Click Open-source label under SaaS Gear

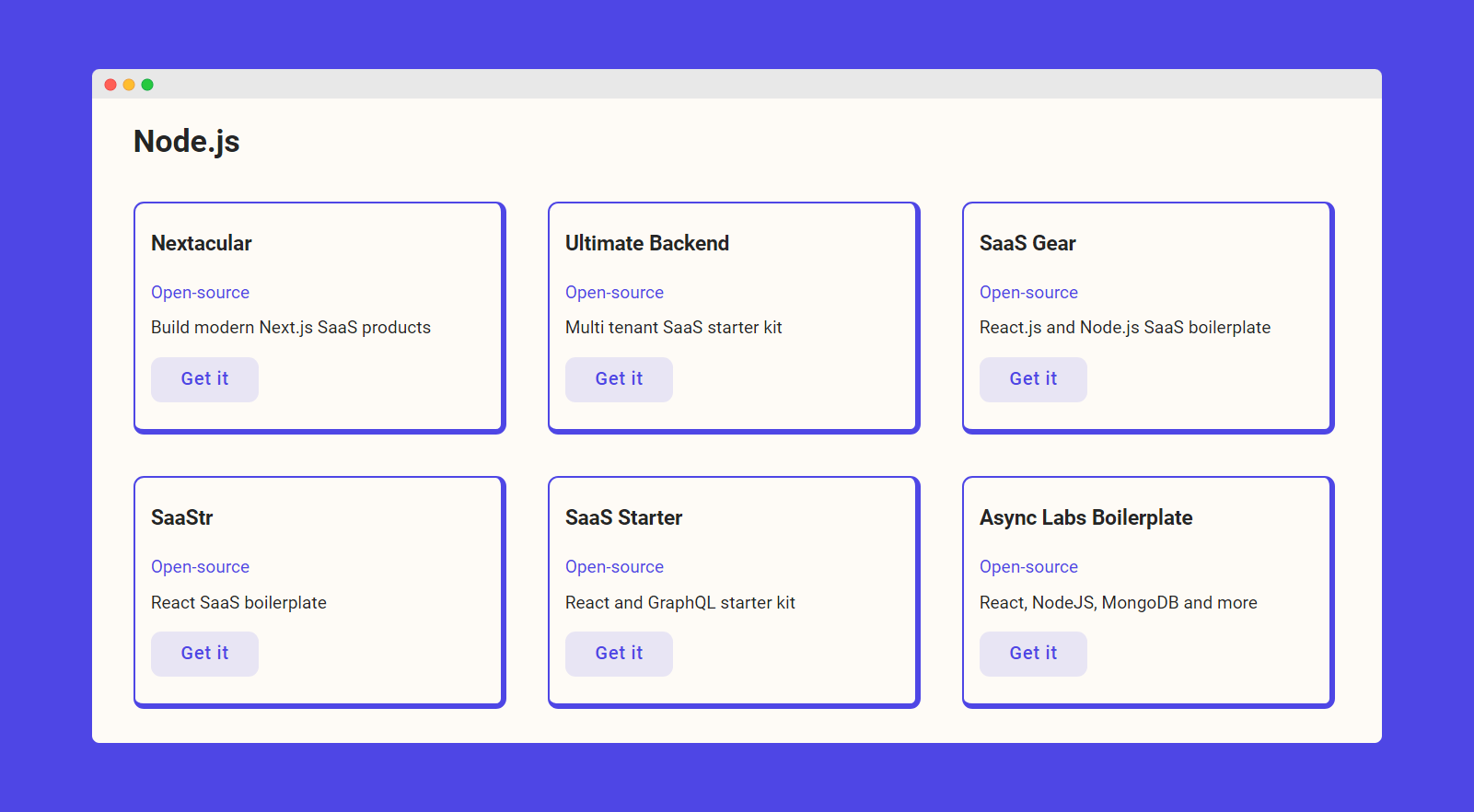(1028, 293)
